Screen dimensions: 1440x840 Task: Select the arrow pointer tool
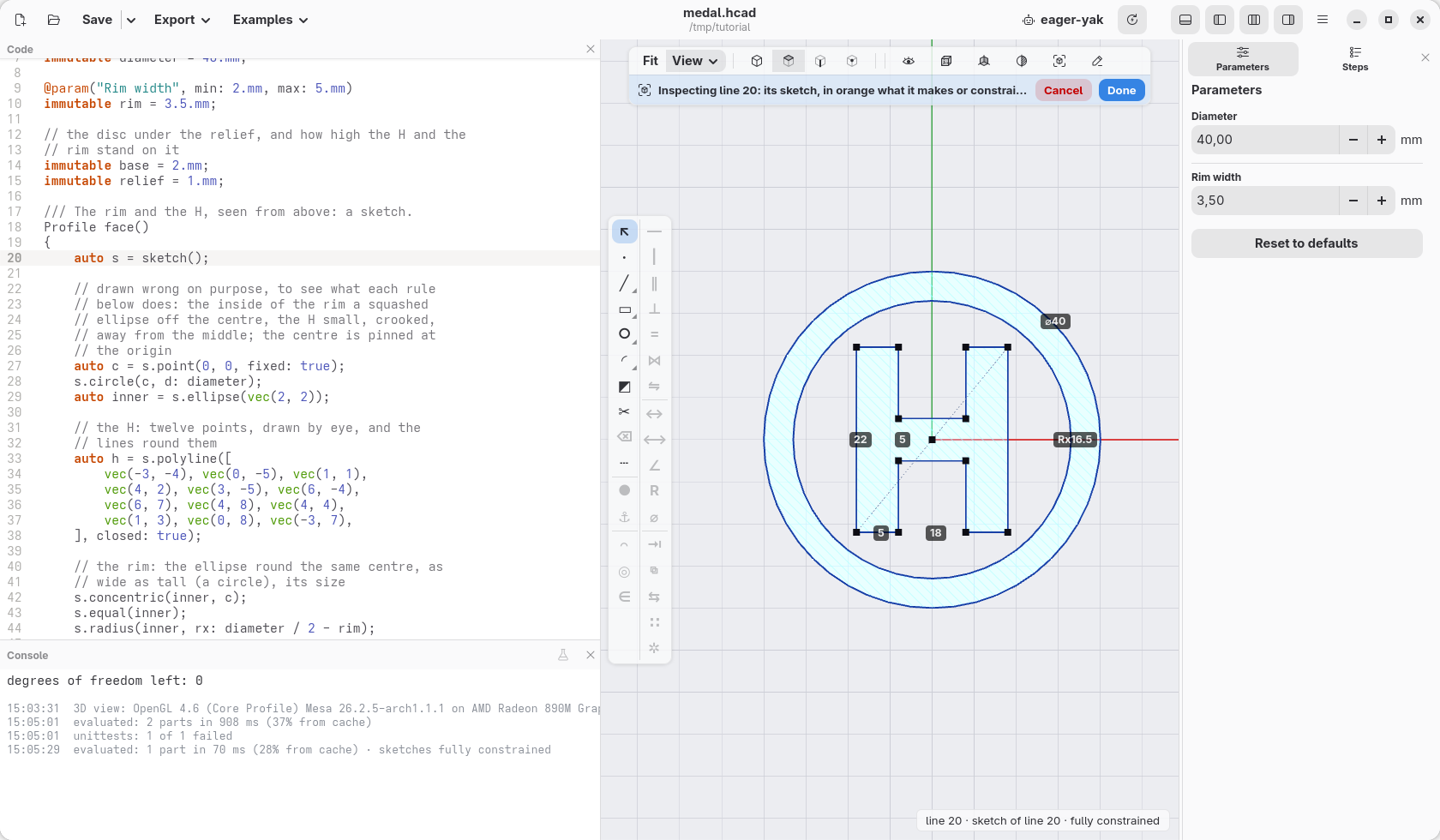tap(624, 231)
